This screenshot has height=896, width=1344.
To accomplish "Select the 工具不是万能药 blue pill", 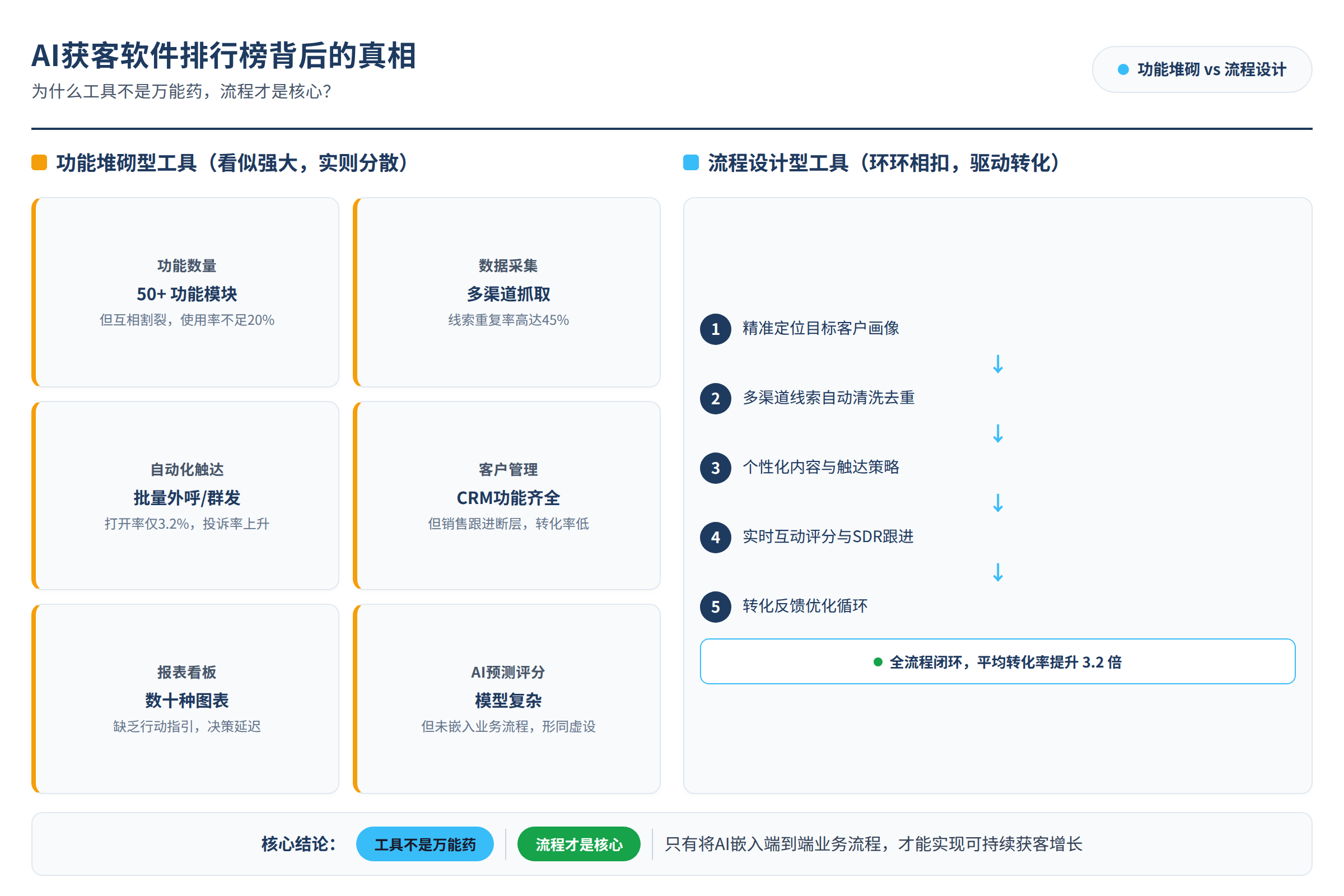I will pos(424,844).
